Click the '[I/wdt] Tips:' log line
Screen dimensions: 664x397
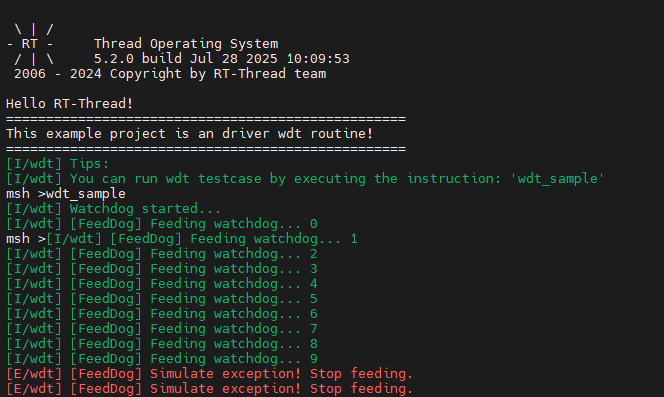coord(58,164)
